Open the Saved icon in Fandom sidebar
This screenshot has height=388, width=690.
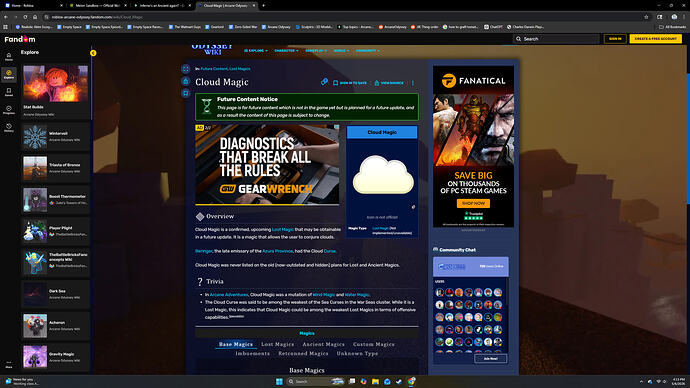click(9, 92)
